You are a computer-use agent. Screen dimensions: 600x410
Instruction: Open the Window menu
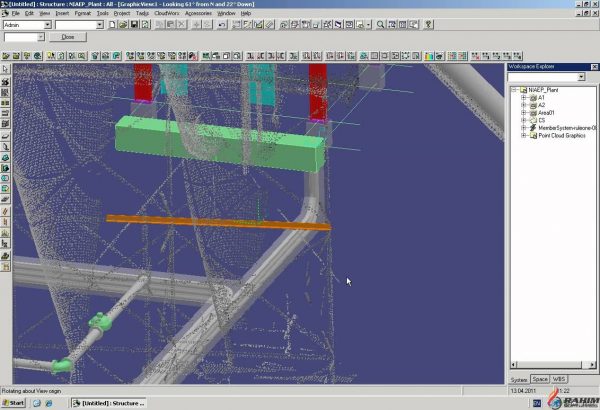click(226, 13)
